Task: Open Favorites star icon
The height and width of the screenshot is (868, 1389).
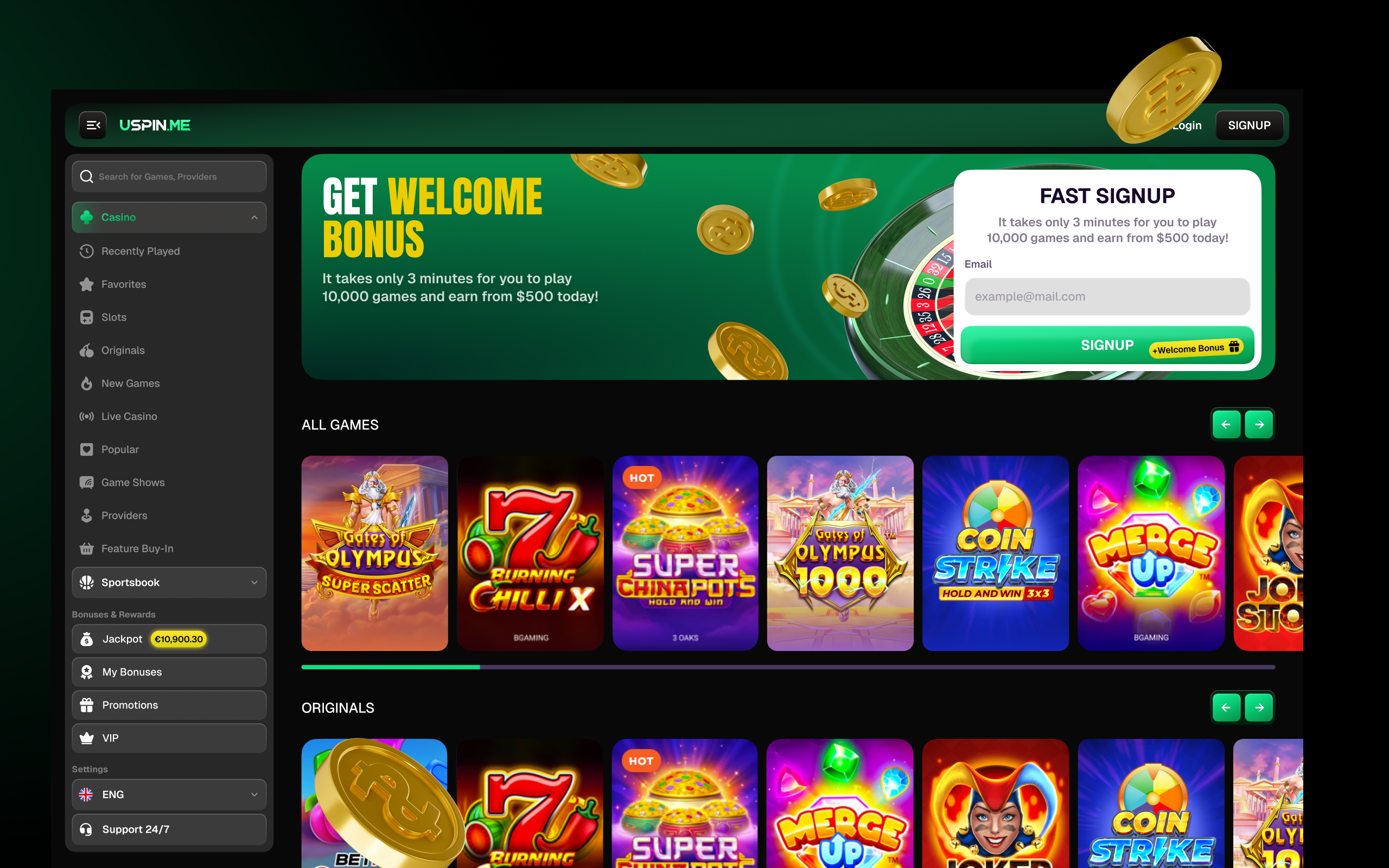Action: point(87,284)
